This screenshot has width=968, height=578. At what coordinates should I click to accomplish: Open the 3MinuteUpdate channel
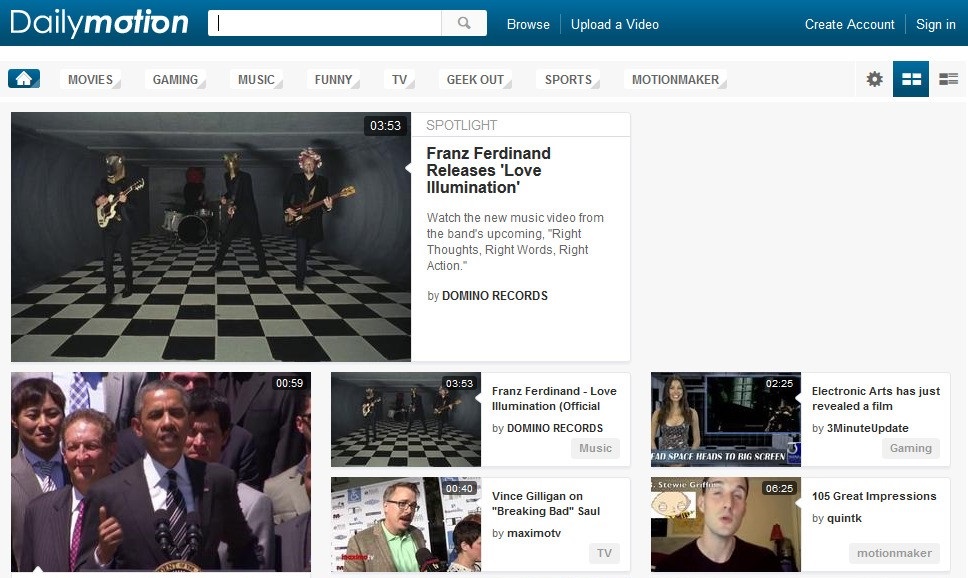tap(867, 428)
